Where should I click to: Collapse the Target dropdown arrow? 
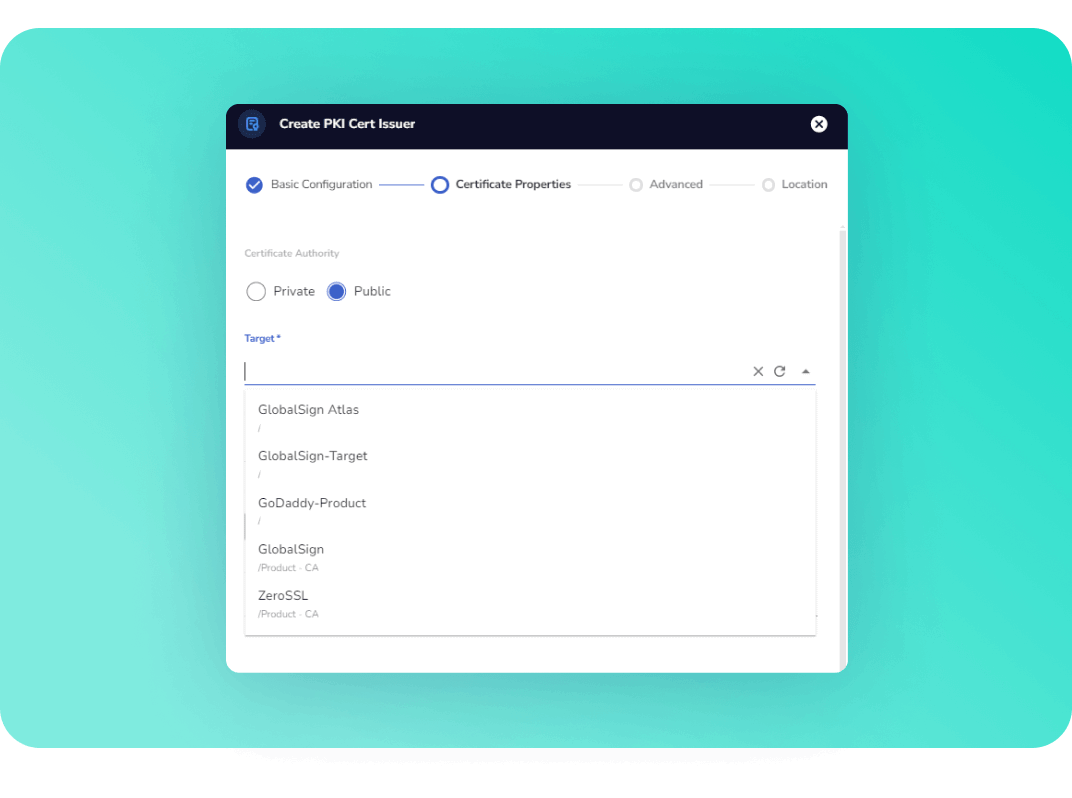tap(806, 372)
